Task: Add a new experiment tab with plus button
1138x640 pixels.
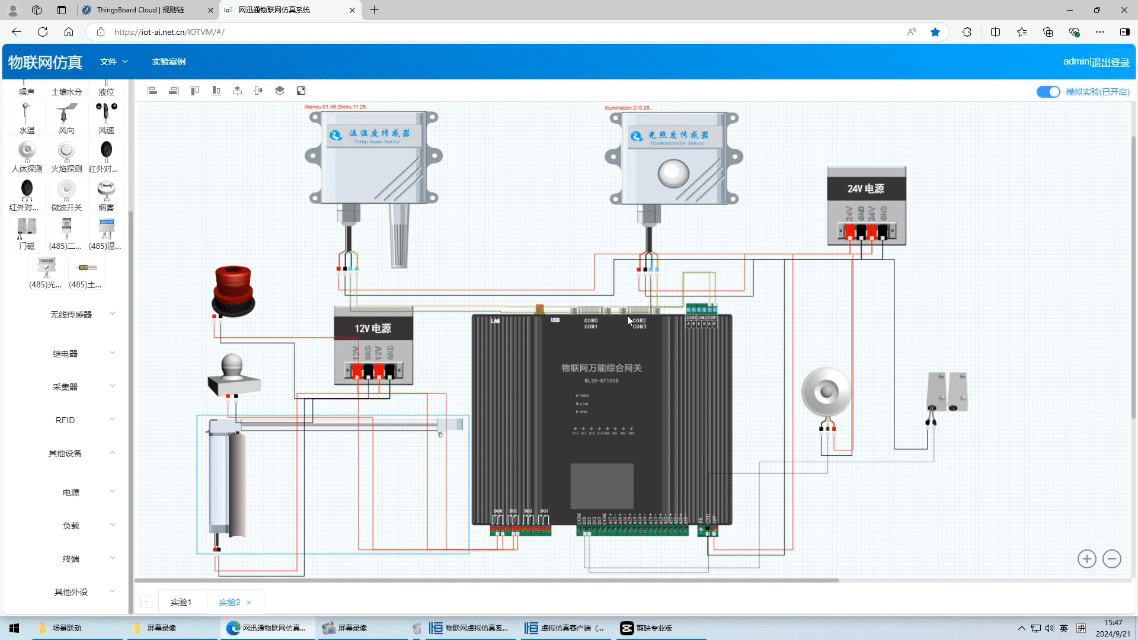Action: (146, 602)
